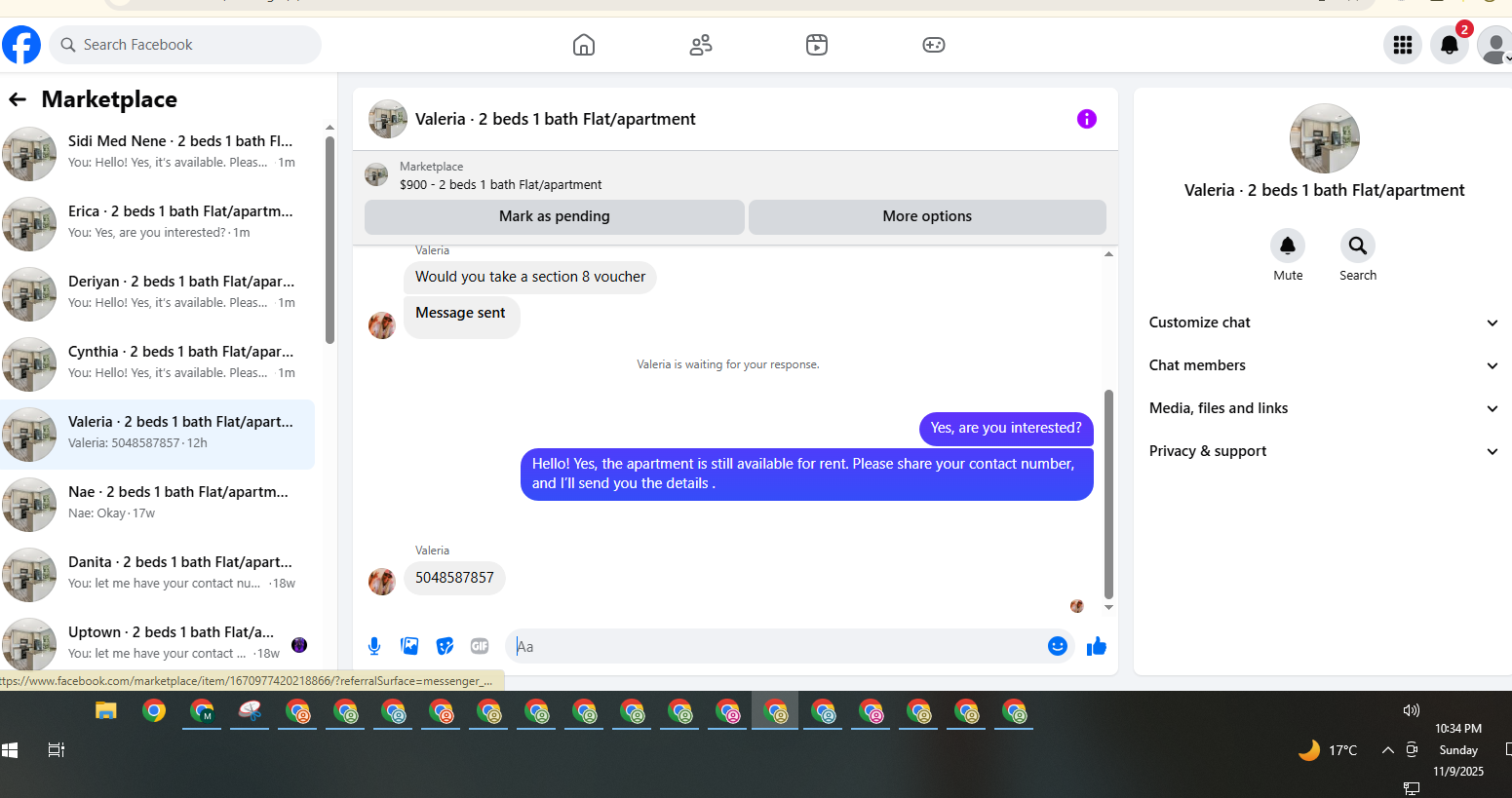Image resolution: width=1512 pixels, height=798 pixels.
Task: Click the Marketplace heading
Action: pyautogui.click(x=109, y=99)
